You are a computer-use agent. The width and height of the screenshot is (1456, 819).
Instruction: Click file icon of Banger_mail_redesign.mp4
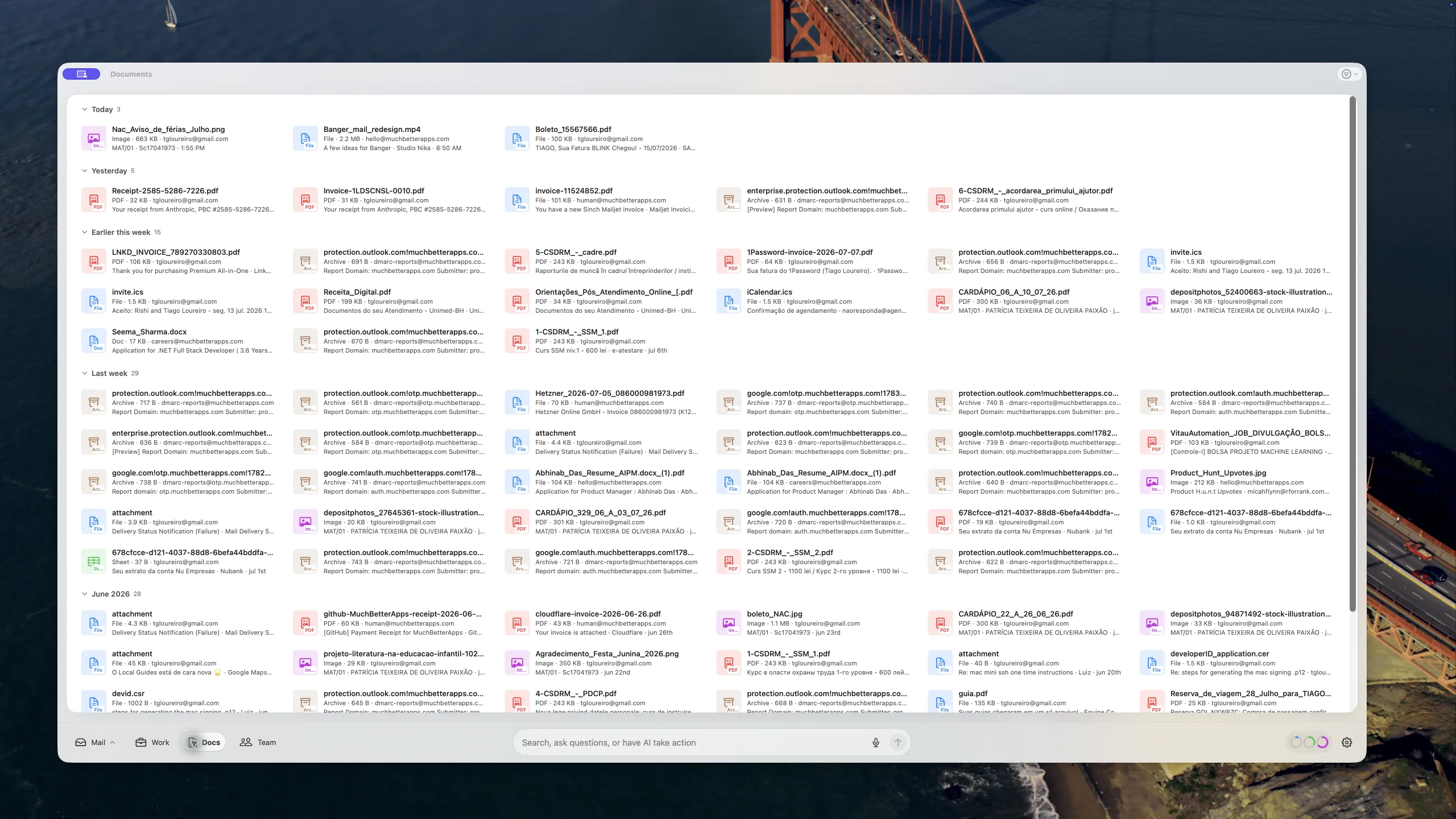click(305, 138)
